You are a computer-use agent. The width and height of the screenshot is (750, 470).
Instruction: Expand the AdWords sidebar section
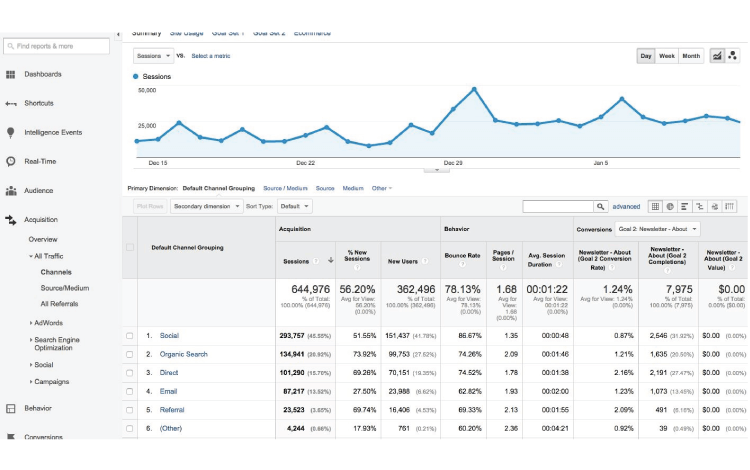[x=31, y=323]
